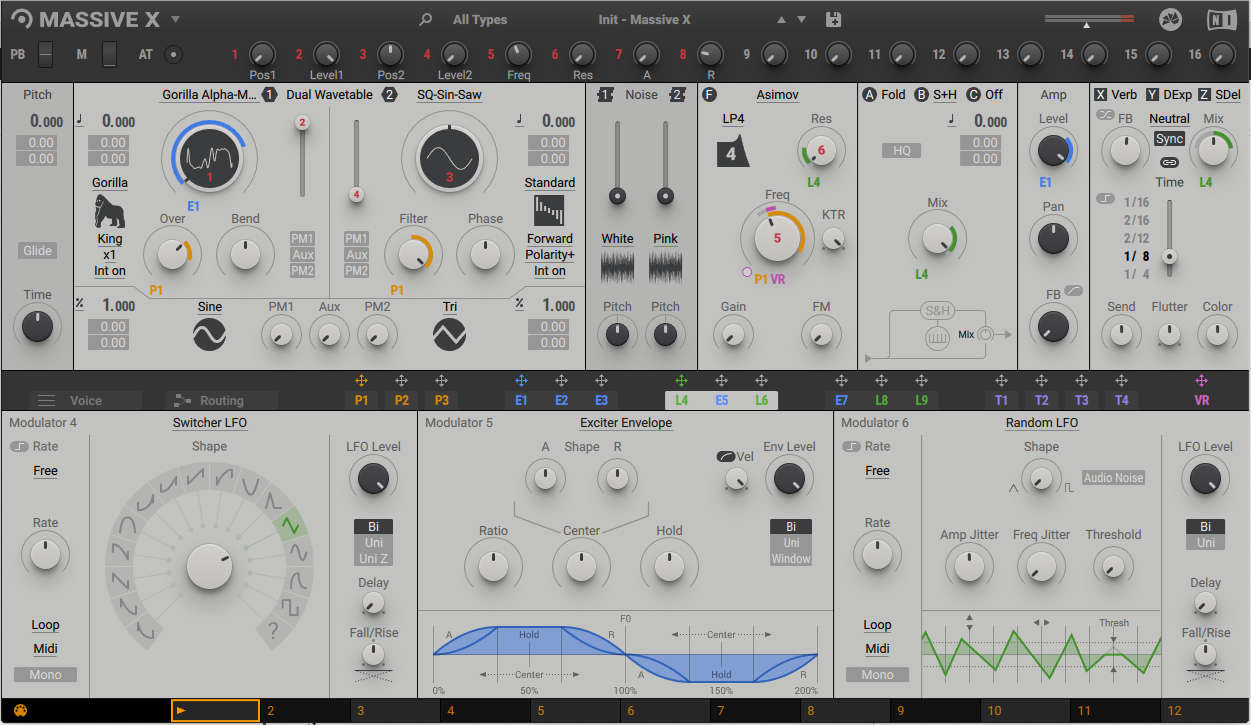Click the link icon under Sync

pyautogui.click(x=1168, y=162)
